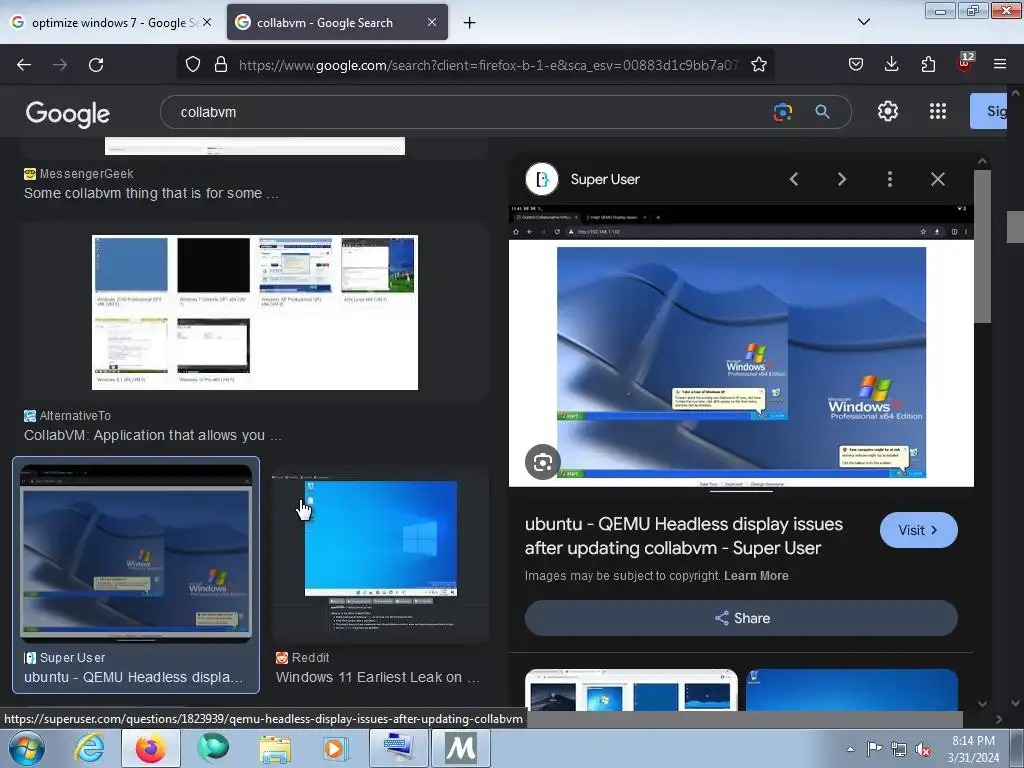
Task: Open Firefox downloads panel
Action: click(x=891, y=65)
